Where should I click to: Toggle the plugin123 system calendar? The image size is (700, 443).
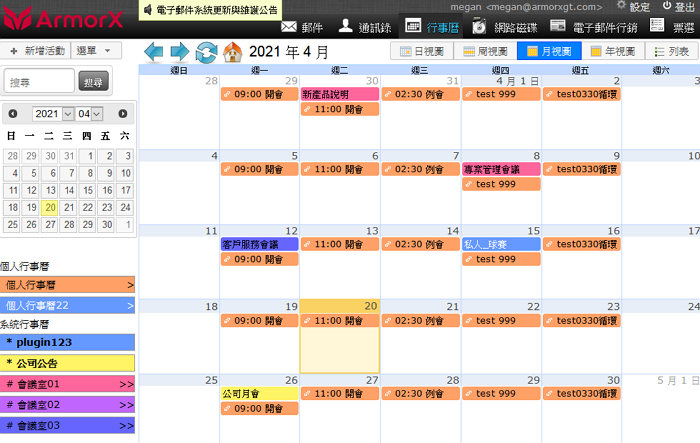[x=68, y=342]
